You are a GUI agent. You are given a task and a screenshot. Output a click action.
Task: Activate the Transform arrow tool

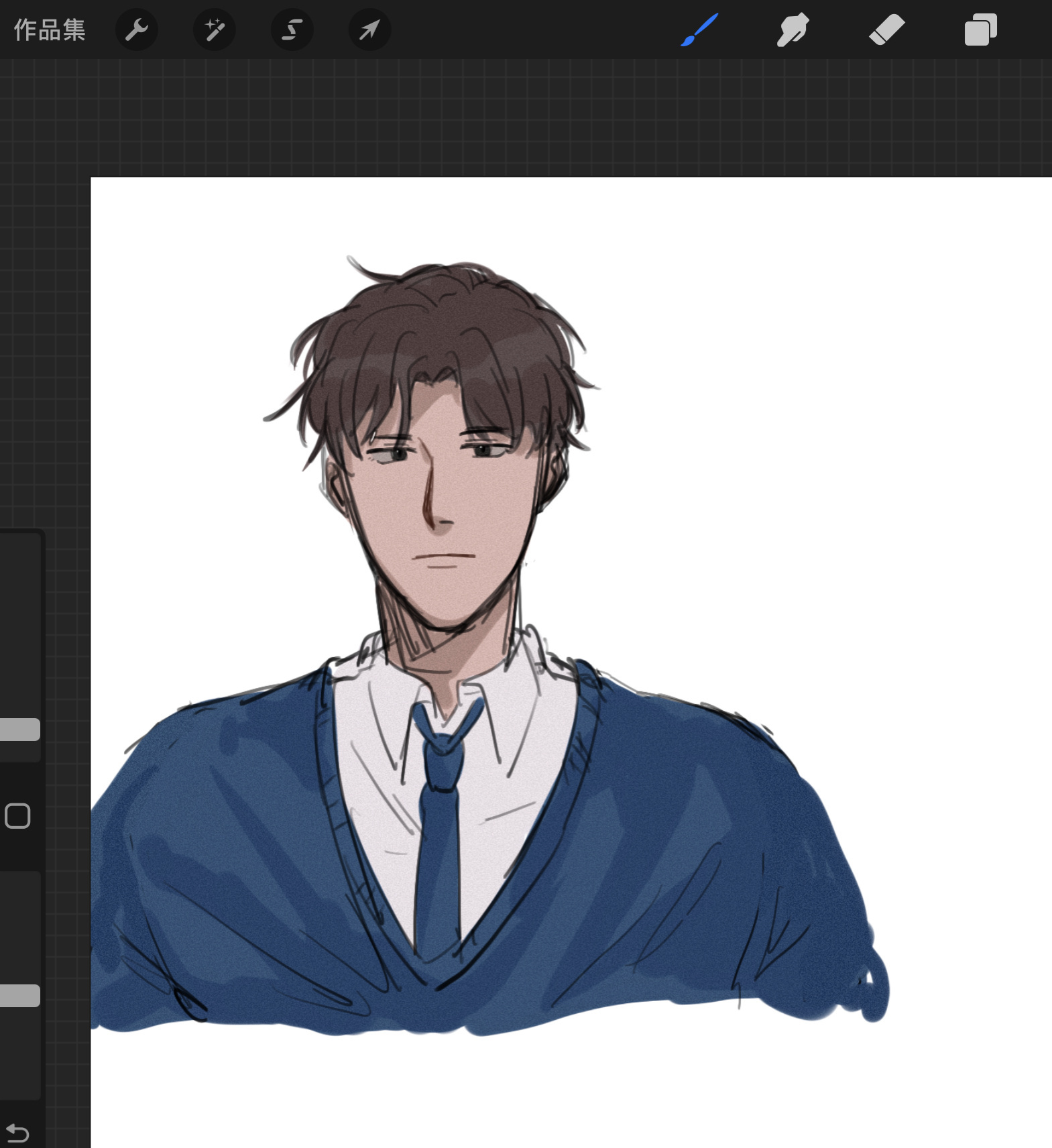point(370,30)
